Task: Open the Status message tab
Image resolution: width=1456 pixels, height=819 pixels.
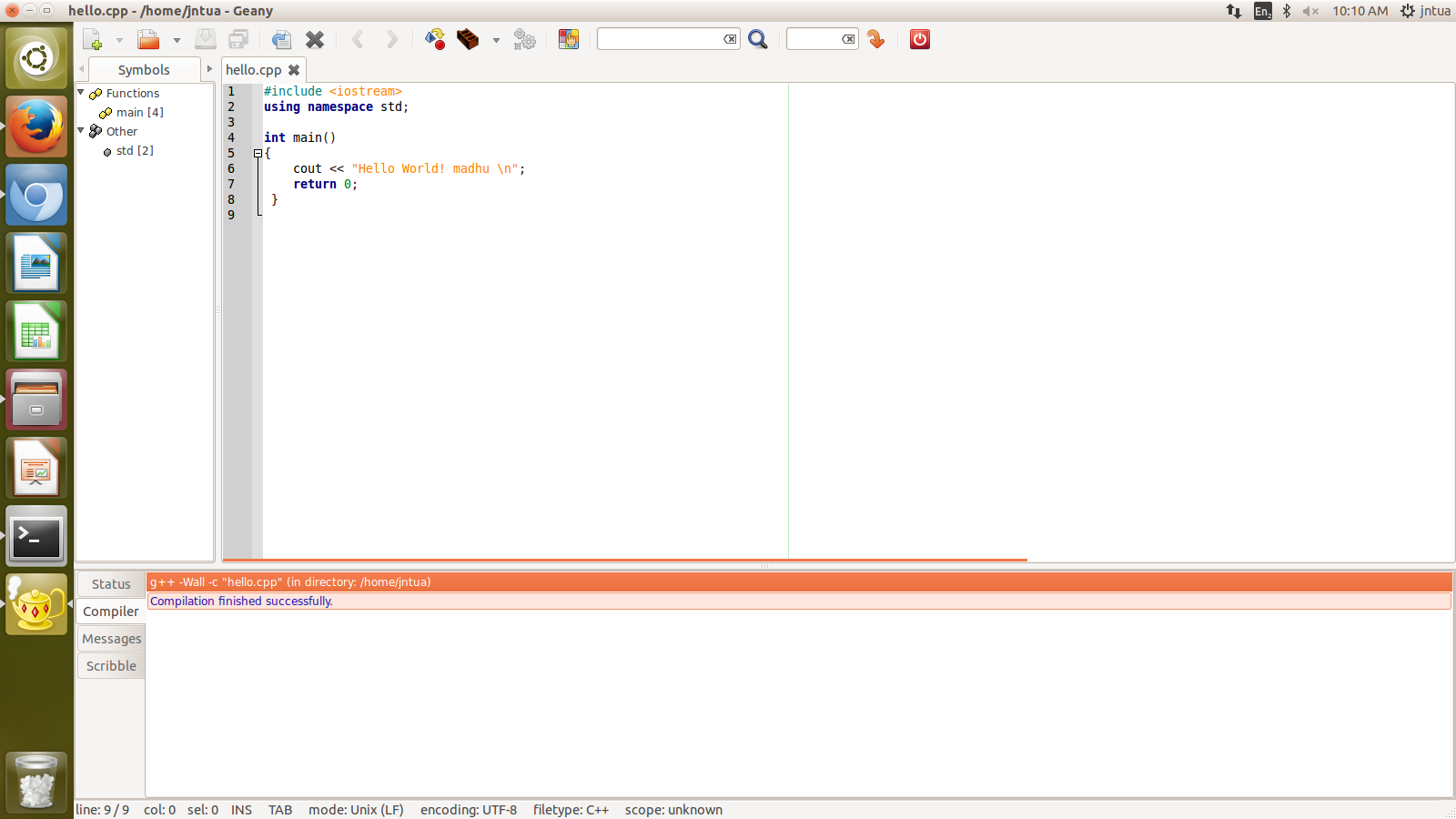Action: tap(111, 584)
